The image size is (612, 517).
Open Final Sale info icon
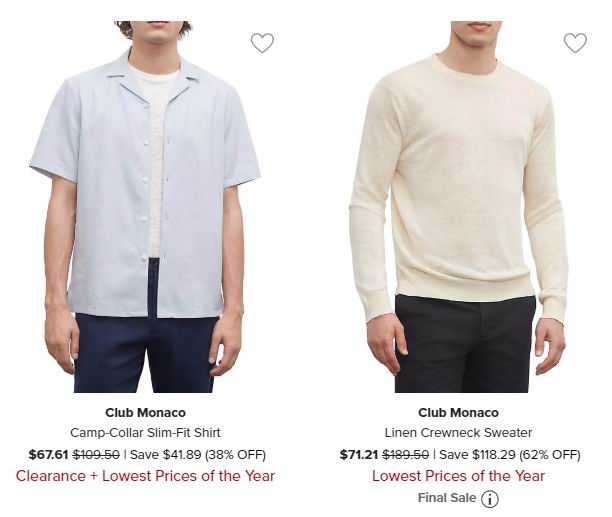[x=489, y=499]
